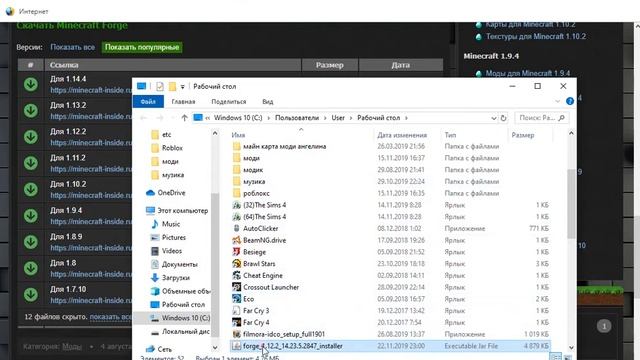This screenshot has width=640, height=360.
Task: Click the green download arrow for 1.13.2
Action: 31,111
